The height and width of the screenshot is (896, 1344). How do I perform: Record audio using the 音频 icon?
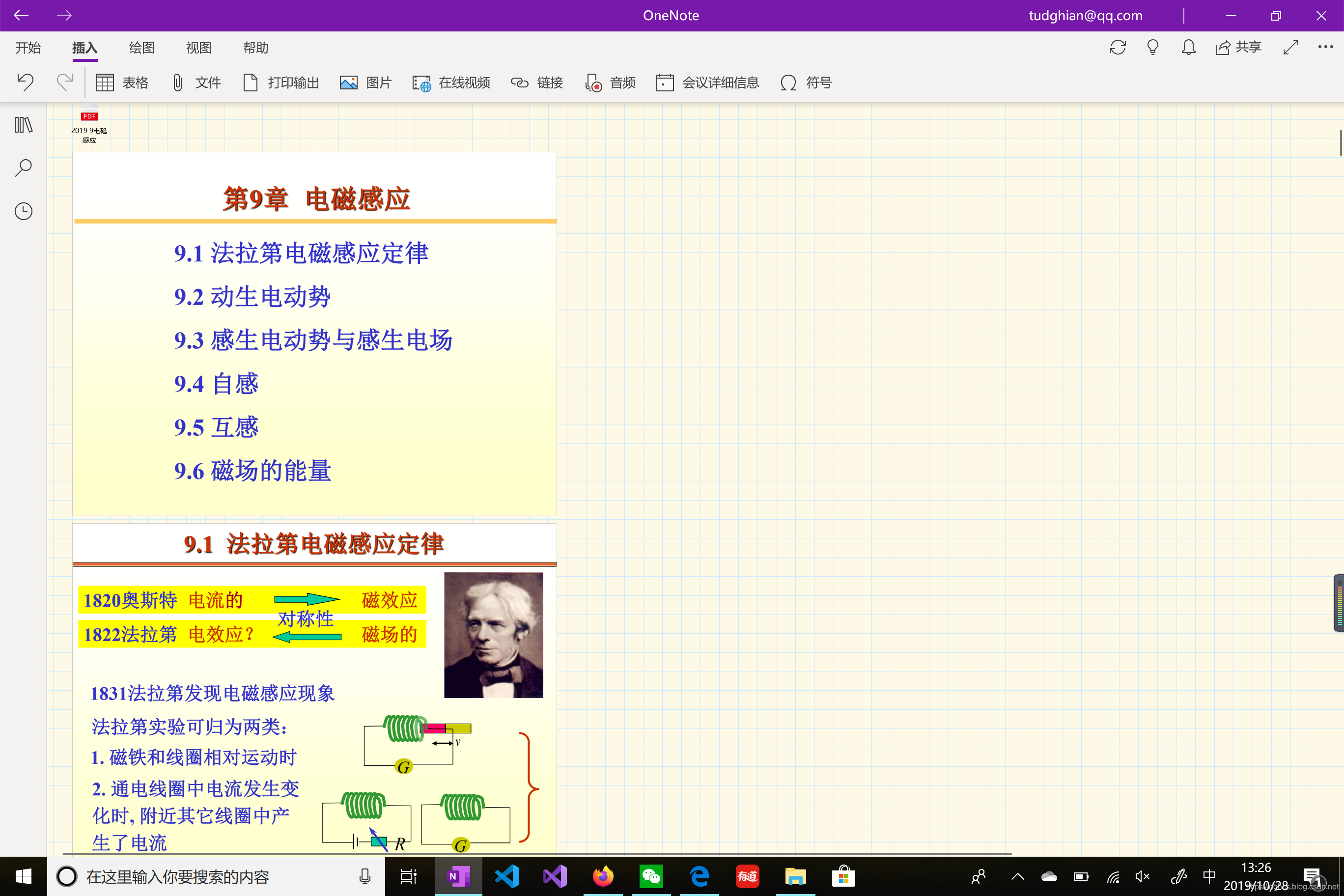(610, 83)
